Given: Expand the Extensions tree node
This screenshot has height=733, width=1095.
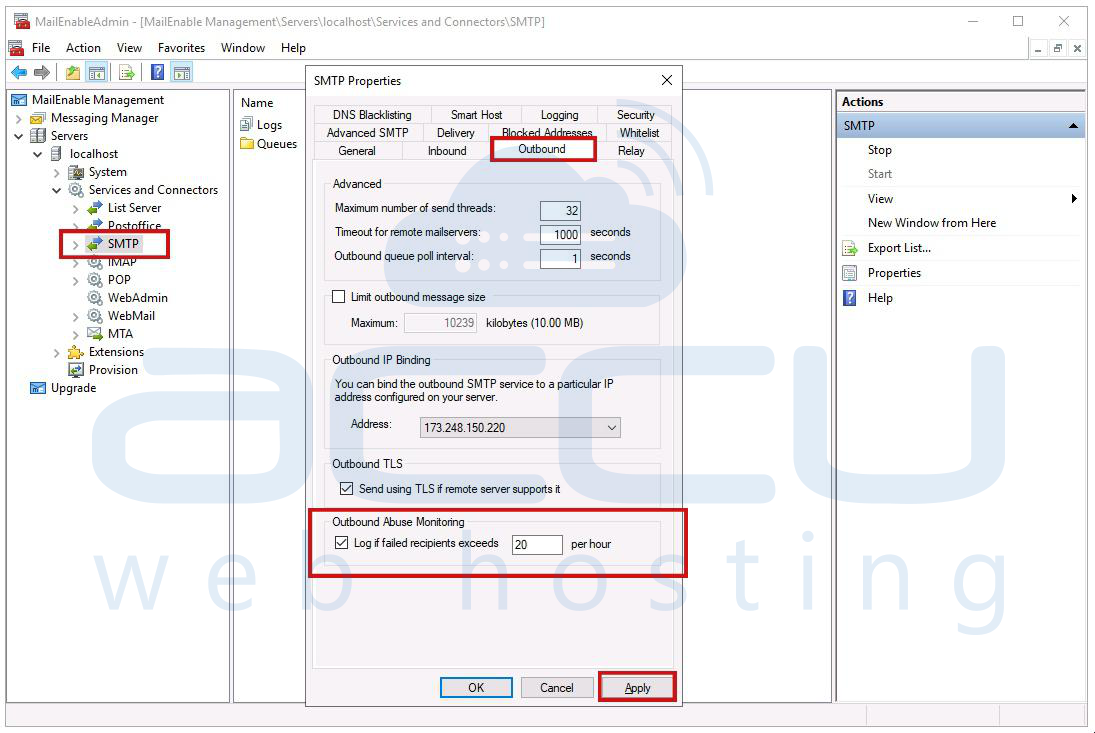Looking at the screenshot, I should tap(57, 353).
